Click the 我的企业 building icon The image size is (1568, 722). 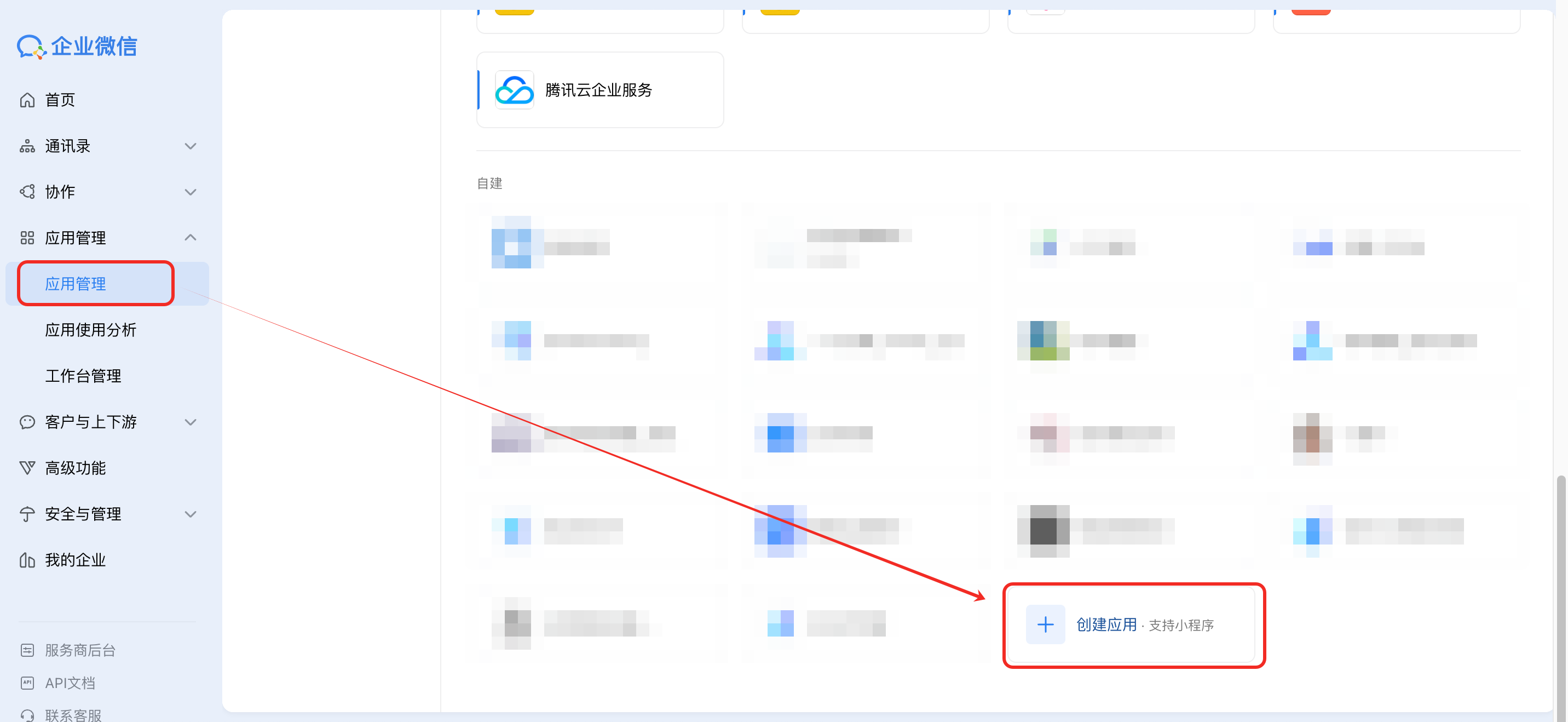(x=27, y=560)
